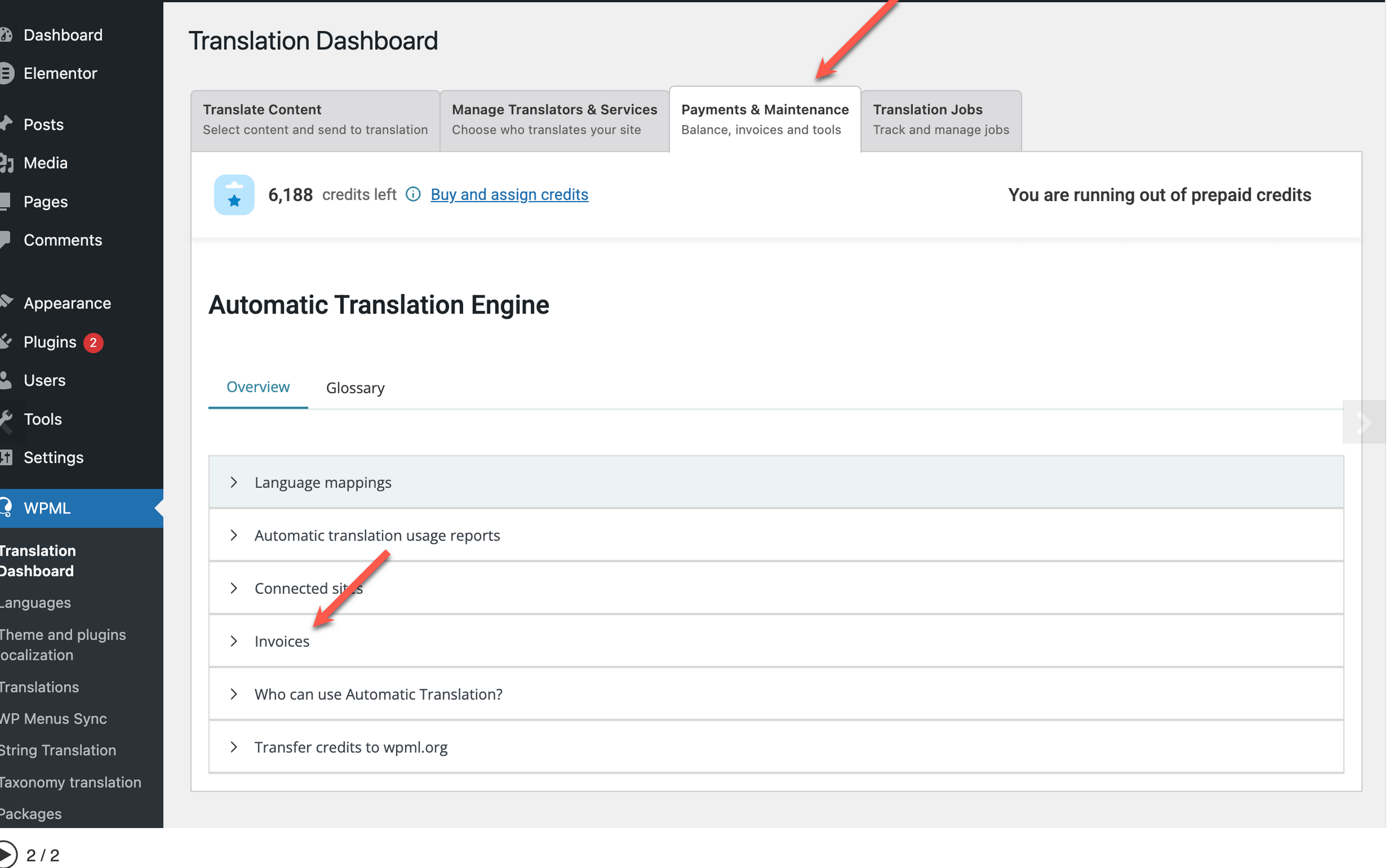
Task: Open Tools in the sidebar
Action: (42, 419)
